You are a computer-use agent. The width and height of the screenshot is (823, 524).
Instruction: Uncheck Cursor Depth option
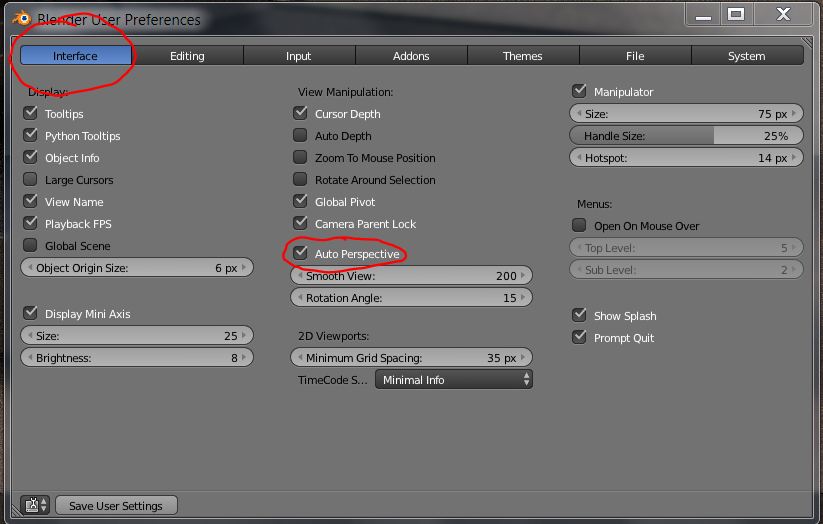click(x=300, y=113)
